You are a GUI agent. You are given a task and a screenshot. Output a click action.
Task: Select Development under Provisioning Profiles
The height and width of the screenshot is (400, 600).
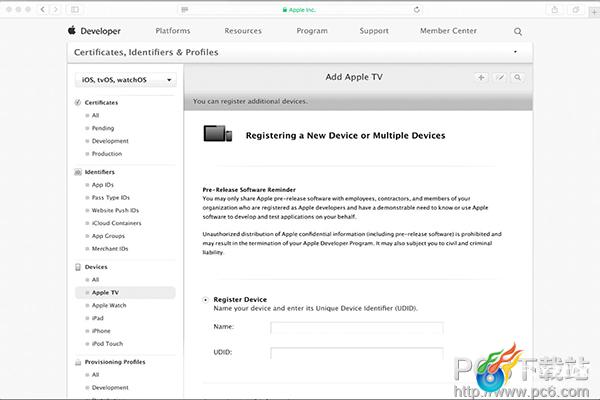point(110,387)
